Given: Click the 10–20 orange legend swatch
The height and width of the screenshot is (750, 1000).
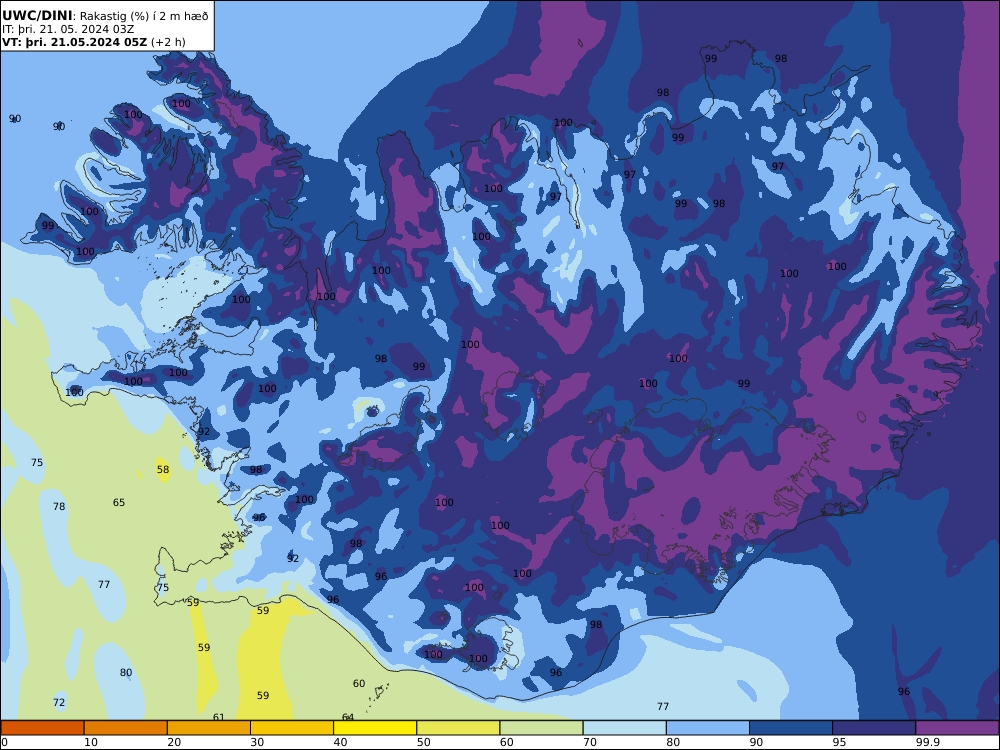Looking at the screenshot, I should click(126, 728).
